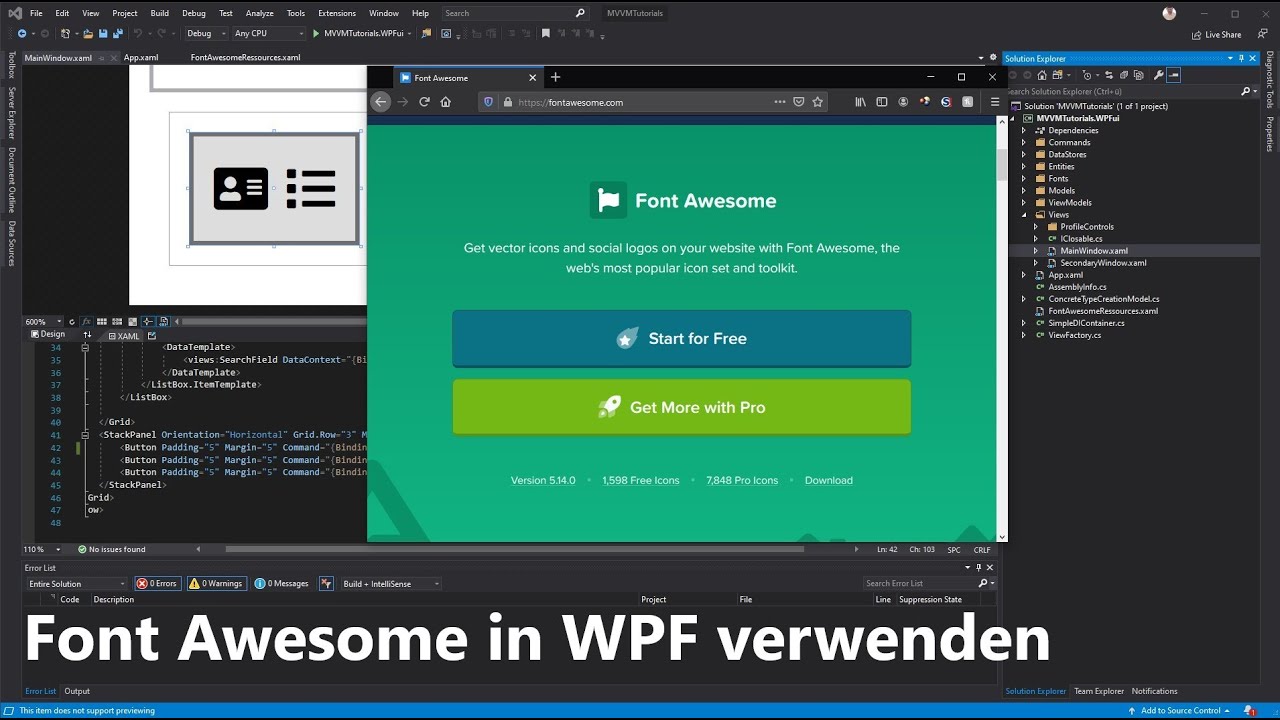Toggle the Warnings filter button

tap(216, 583)
